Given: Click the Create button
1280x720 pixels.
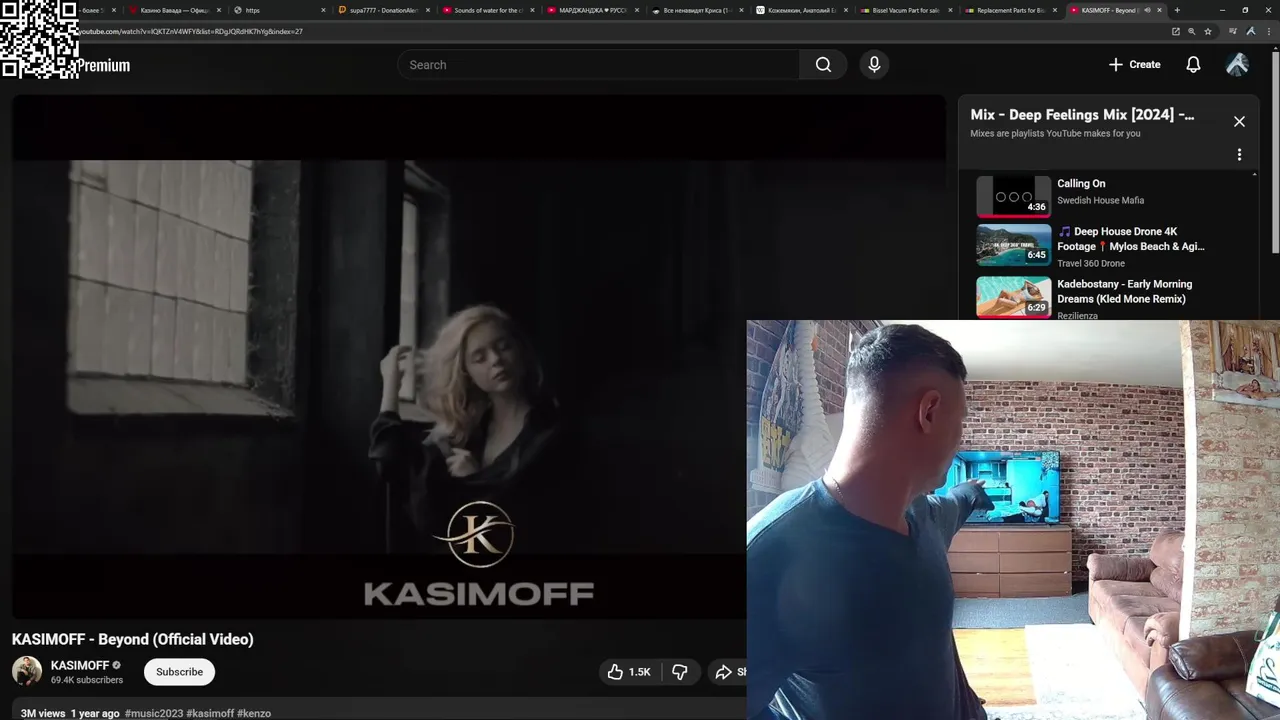Looking at the screenshot, I should (1134, 65).
